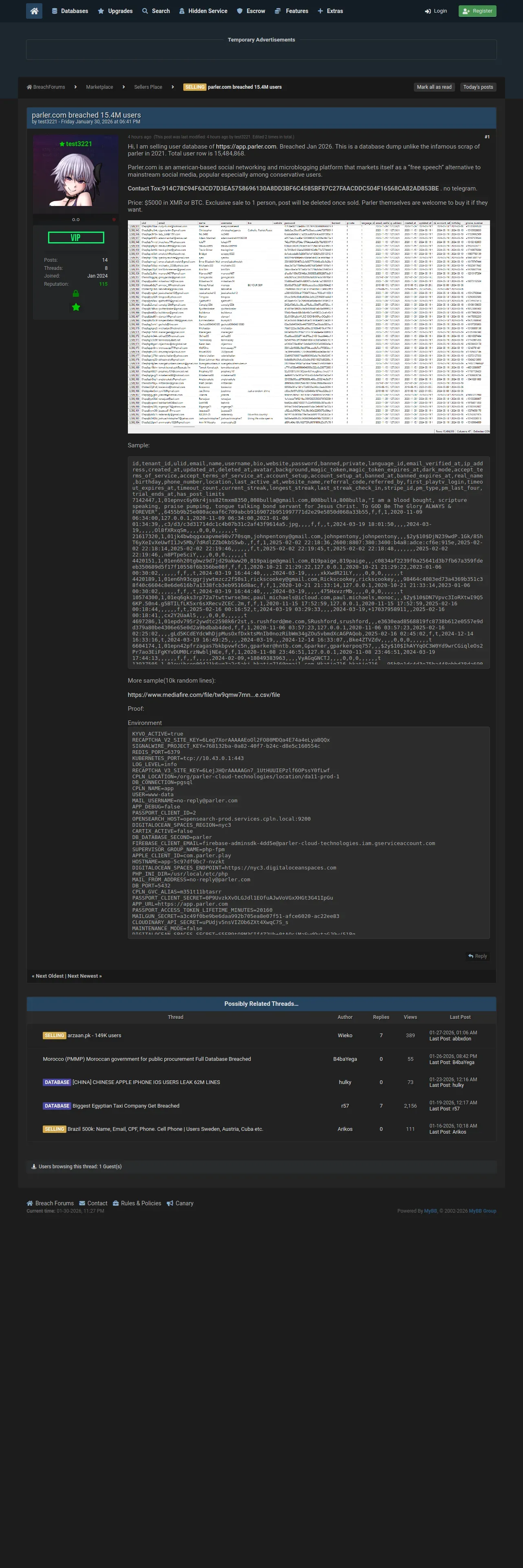Open the Canary footer link

pos(180,1203)
